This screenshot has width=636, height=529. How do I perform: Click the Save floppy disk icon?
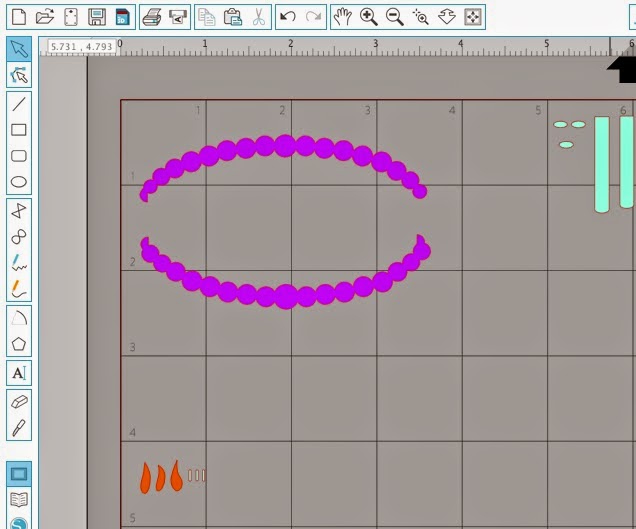tap(97, 17)
